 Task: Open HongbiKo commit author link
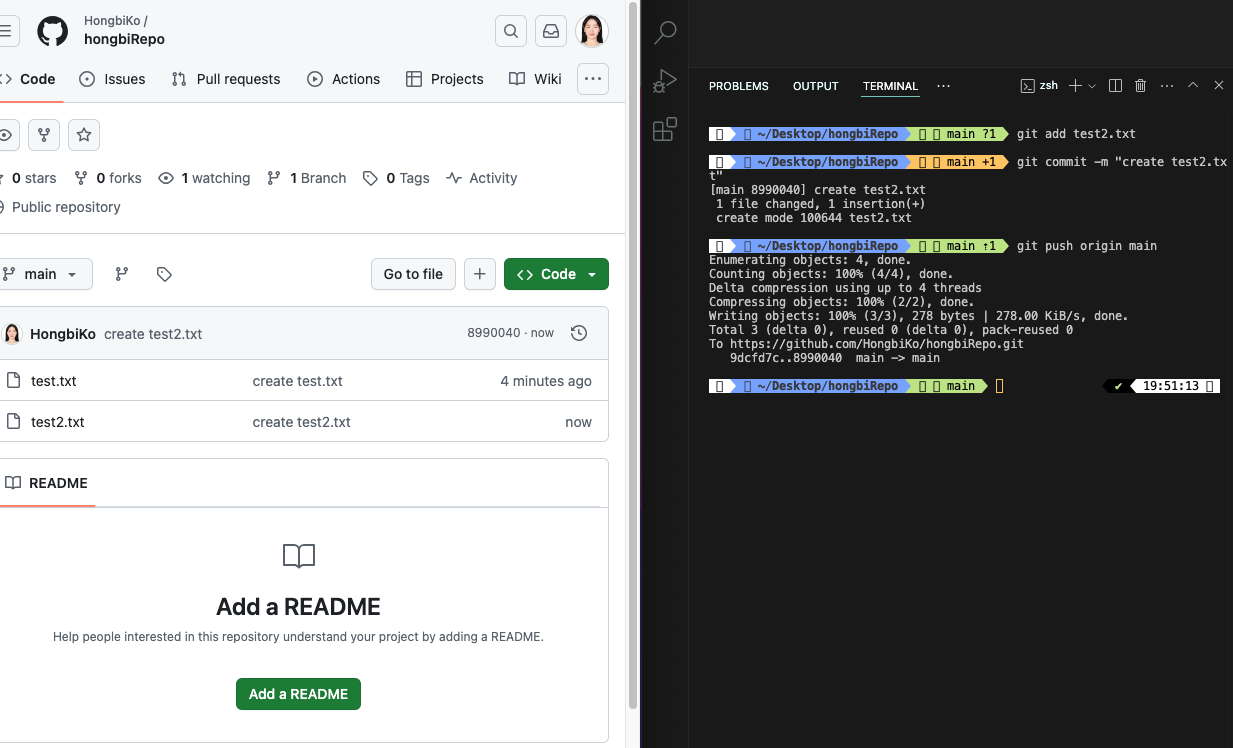point(63,334)
